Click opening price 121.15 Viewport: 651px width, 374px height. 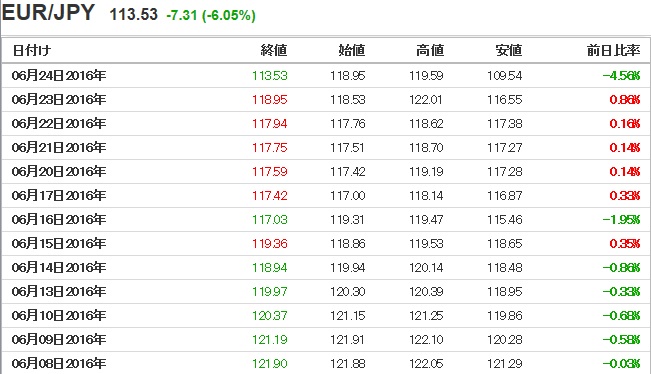click(x=348, y=316)
